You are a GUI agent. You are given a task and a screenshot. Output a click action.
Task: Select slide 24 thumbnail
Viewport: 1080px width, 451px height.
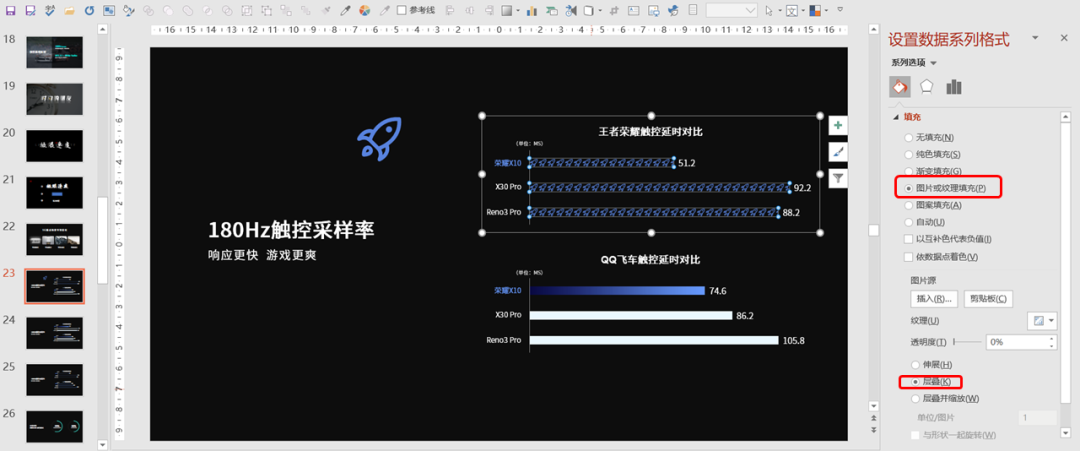click(54, 333)
